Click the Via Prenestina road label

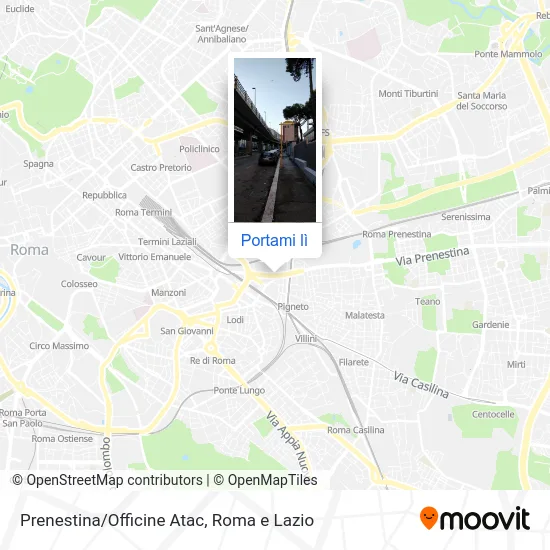coord(432,256)
